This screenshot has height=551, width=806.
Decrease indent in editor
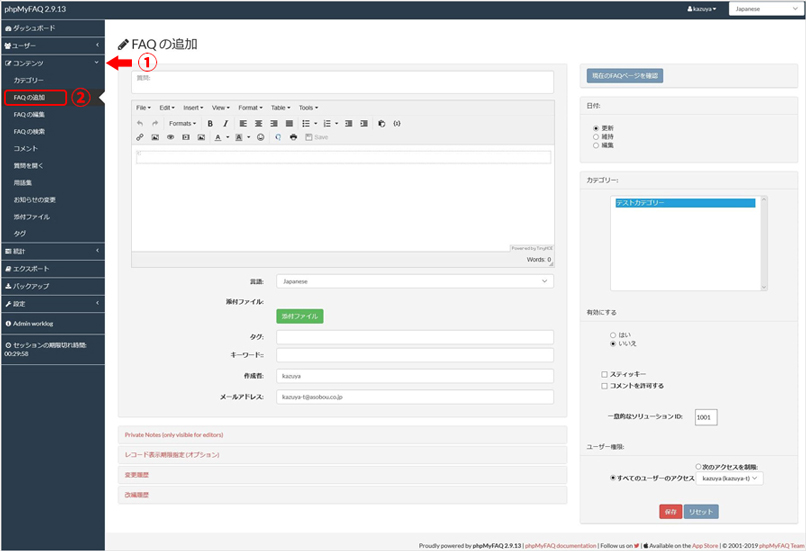click(x=349, y=123)
